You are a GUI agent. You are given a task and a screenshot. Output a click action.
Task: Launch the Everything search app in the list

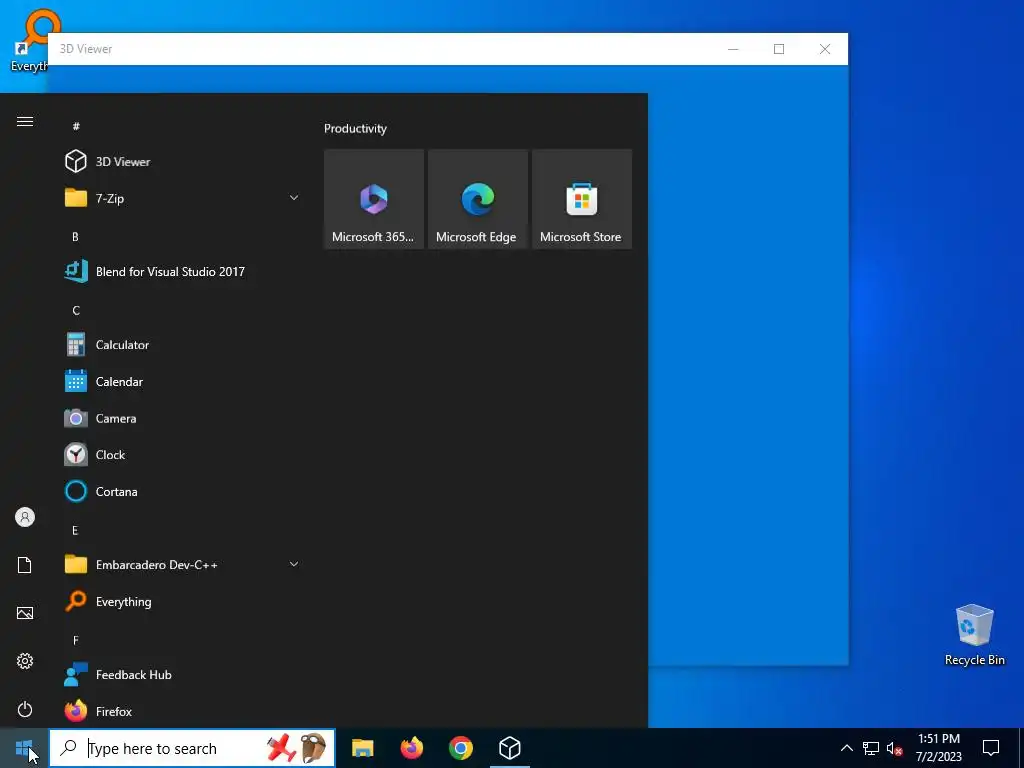pyautogui.click(x=182, y=601)
